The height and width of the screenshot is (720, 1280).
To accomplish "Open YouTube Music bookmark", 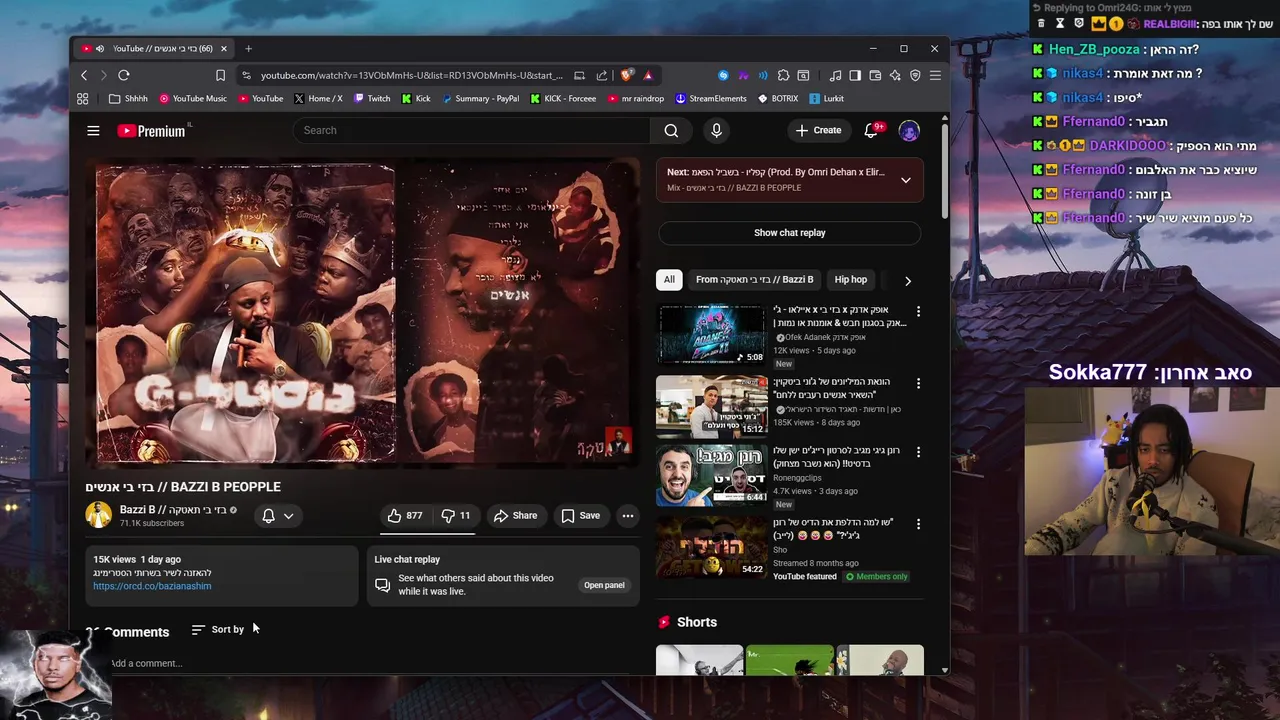I will (192, 99).
